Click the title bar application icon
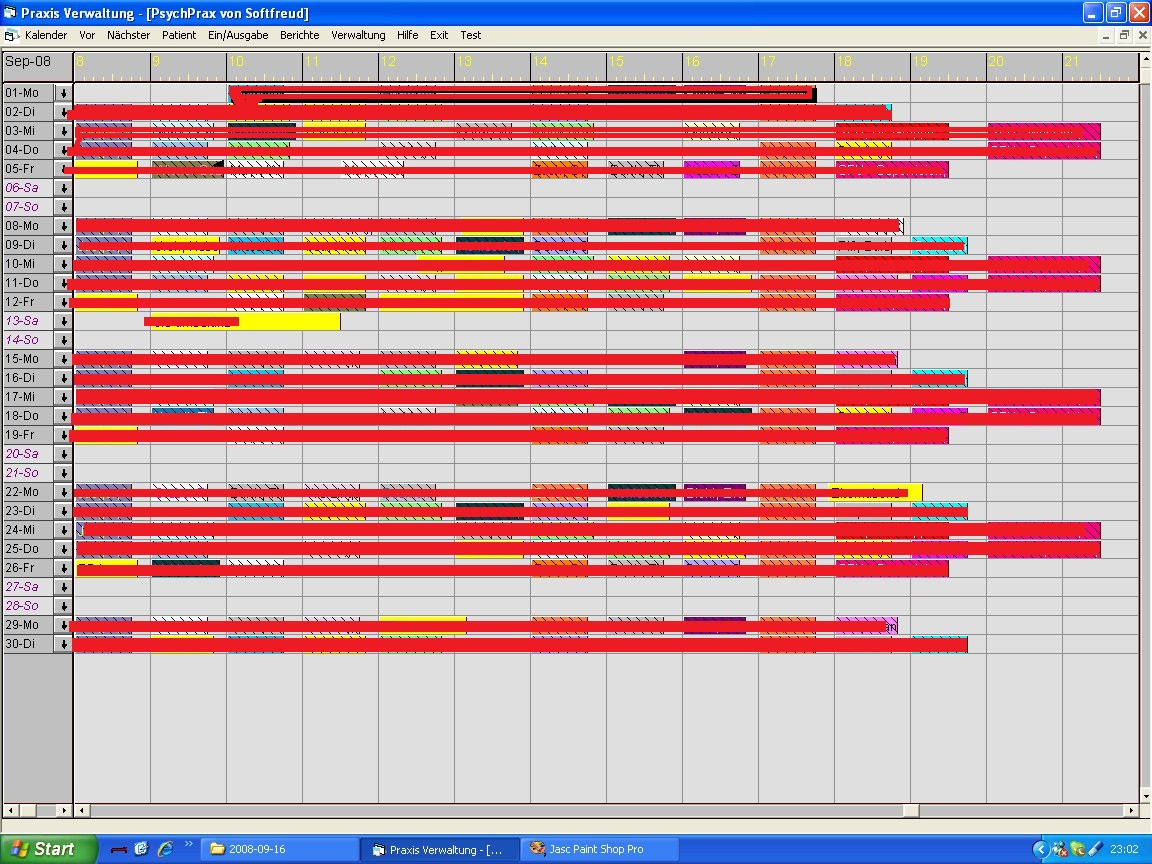1152x864 pixels. click(x=10, y=12)
